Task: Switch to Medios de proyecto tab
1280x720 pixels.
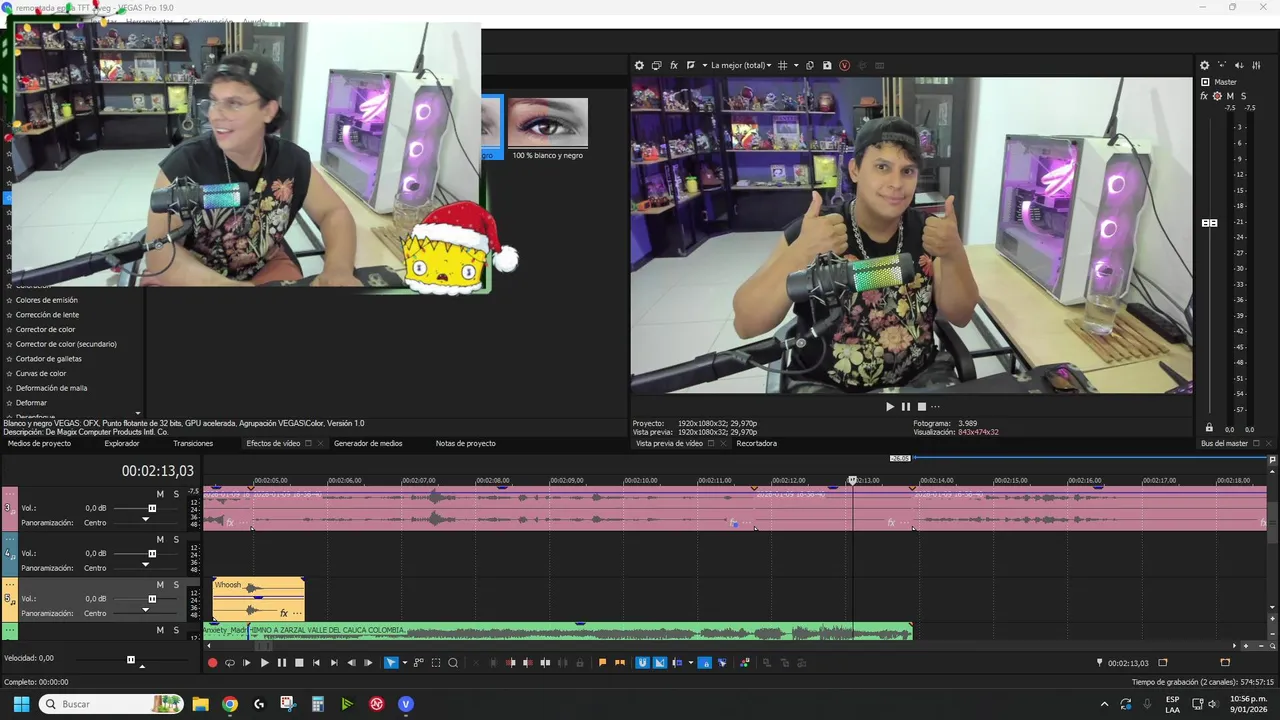Action: tap(39, 443)
